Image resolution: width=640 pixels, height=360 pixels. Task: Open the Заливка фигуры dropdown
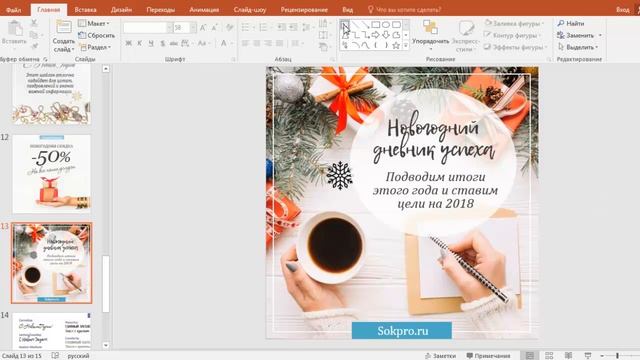click(x=514, y=24)
